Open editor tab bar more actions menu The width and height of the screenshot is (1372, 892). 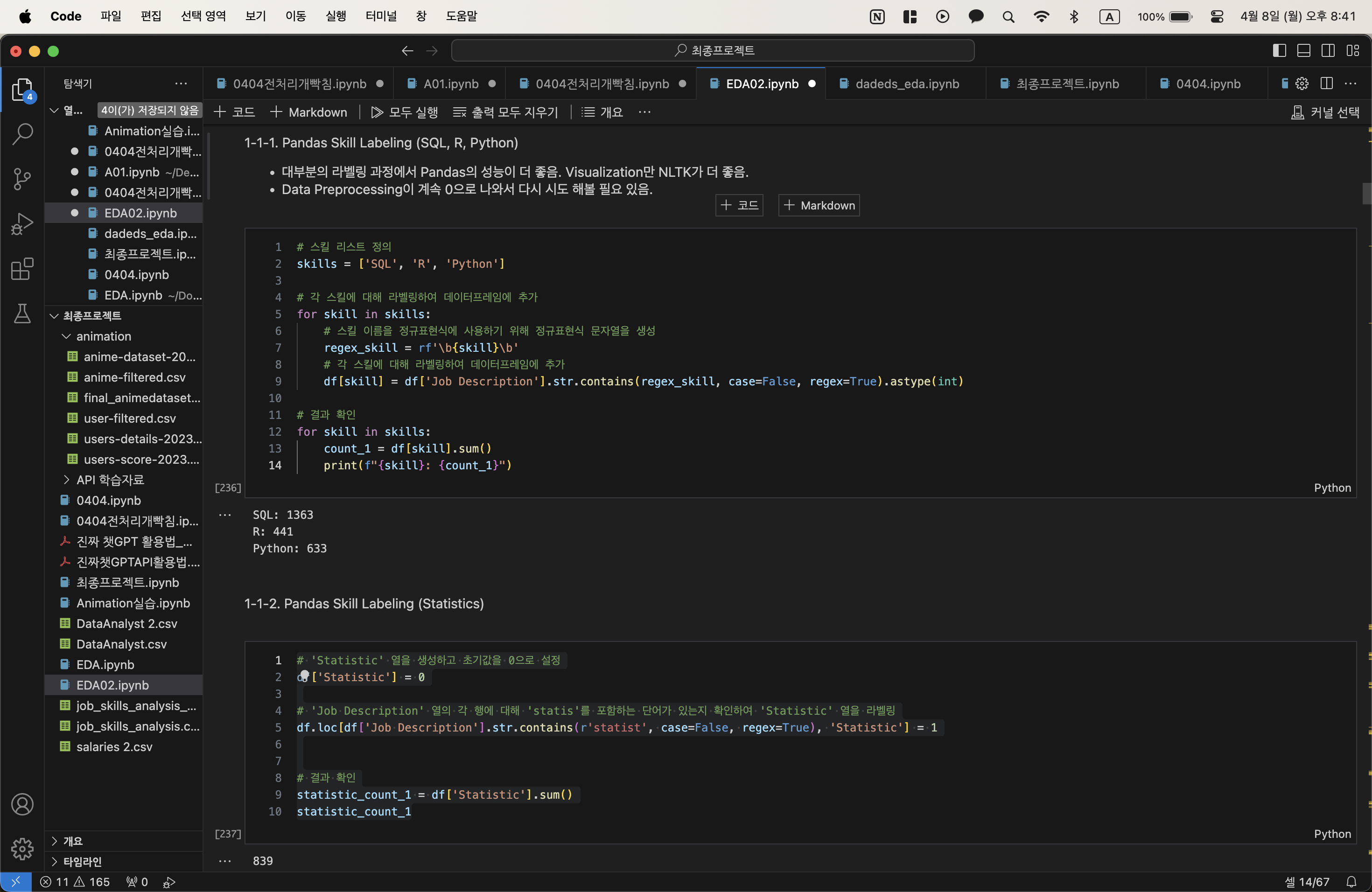coord(1351,84)
